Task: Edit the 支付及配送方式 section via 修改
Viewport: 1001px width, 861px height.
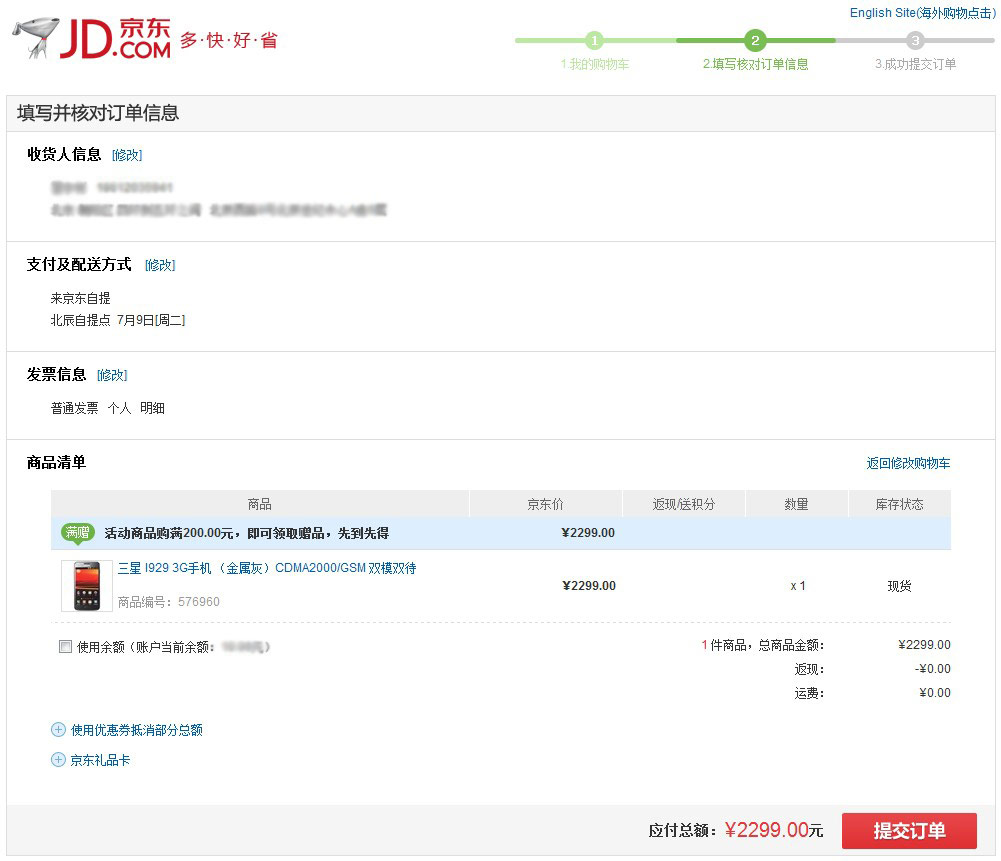Action: (160, 265)
